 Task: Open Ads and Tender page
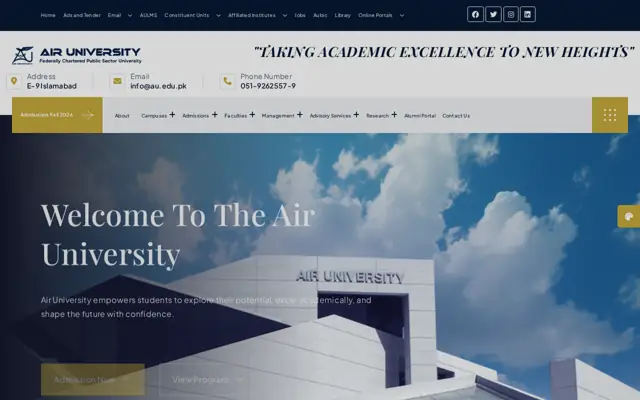point(82,15)
